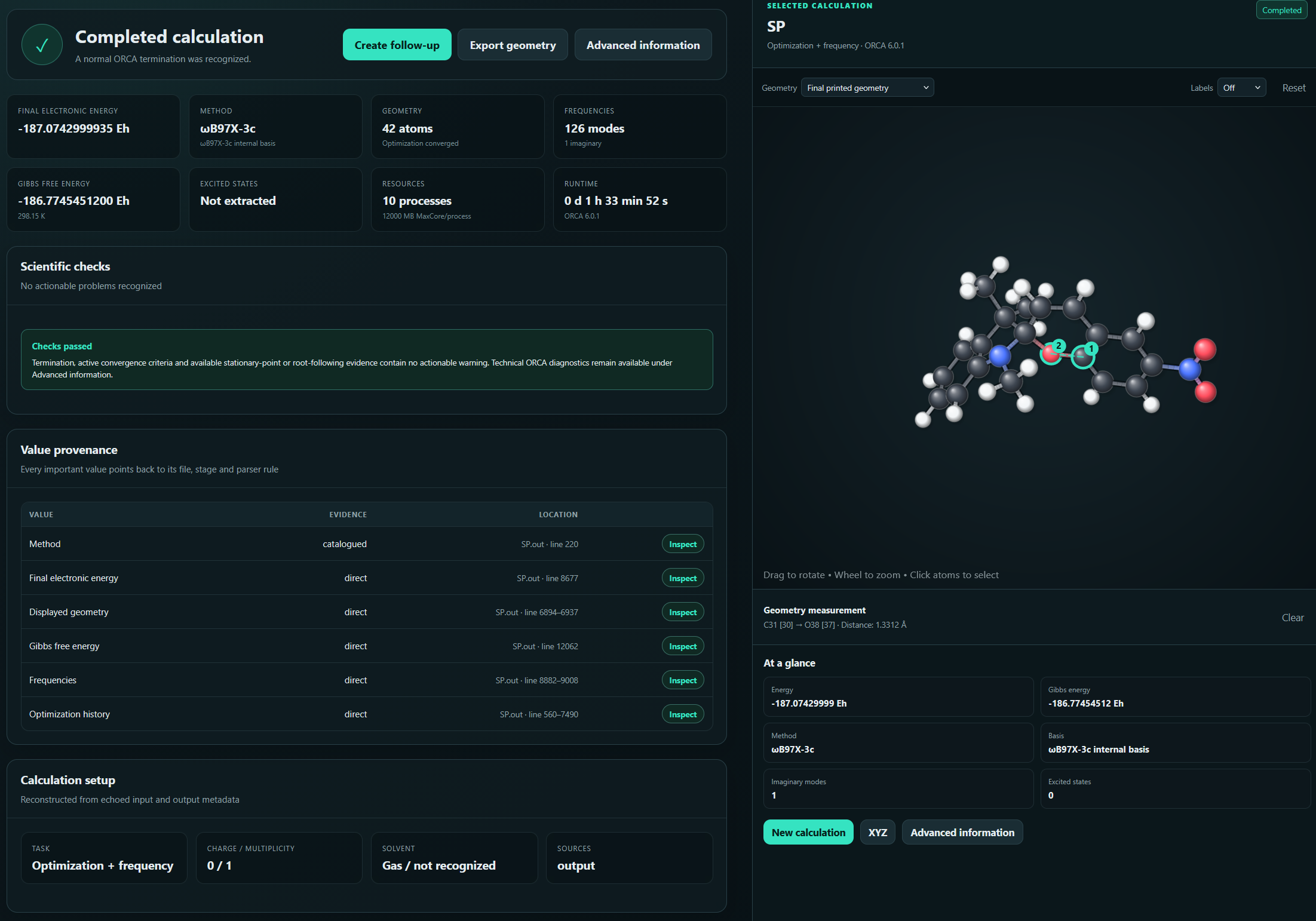This screenshot has width=1316, height=921.
Task: Click the Solvent Gas / not recognized card
Action: pyautogui.click(x=454, y=858)
